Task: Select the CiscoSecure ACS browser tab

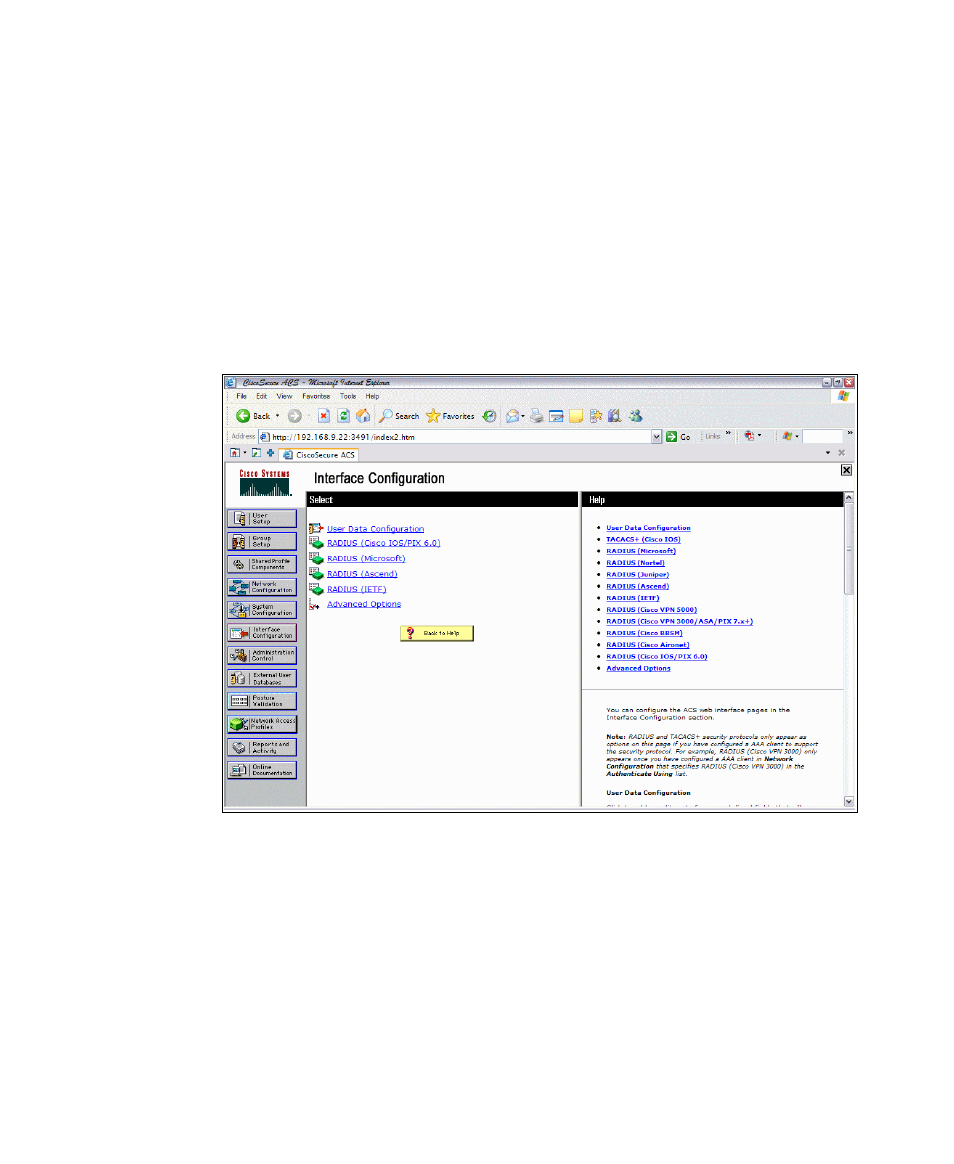Action: coord(319,454)
